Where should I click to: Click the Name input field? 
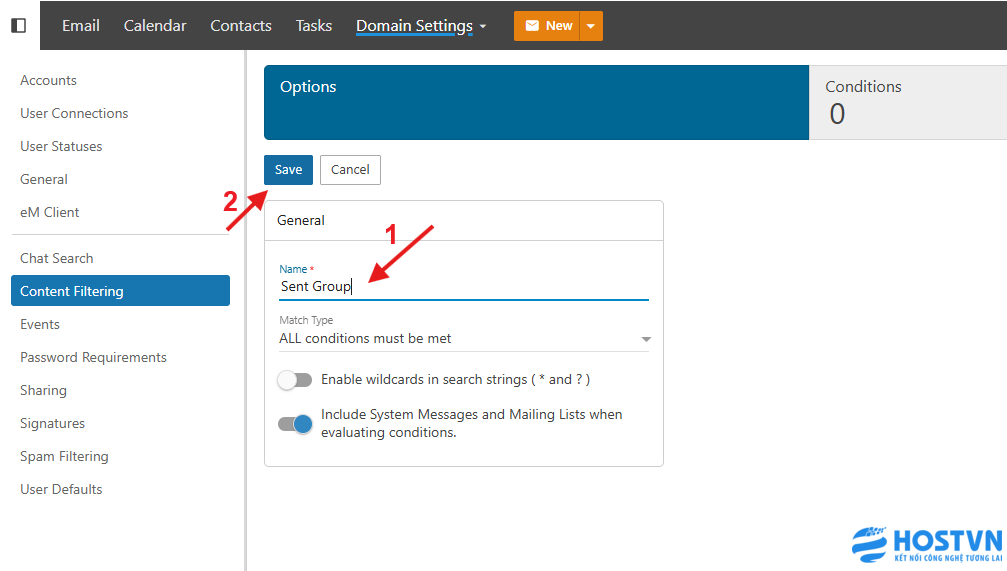pyautogui.click(x=464, y=287)
